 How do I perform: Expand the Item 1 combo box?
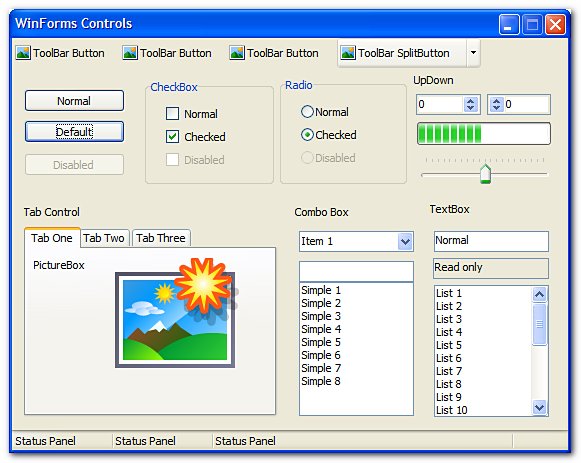click(x=405, y=242)
